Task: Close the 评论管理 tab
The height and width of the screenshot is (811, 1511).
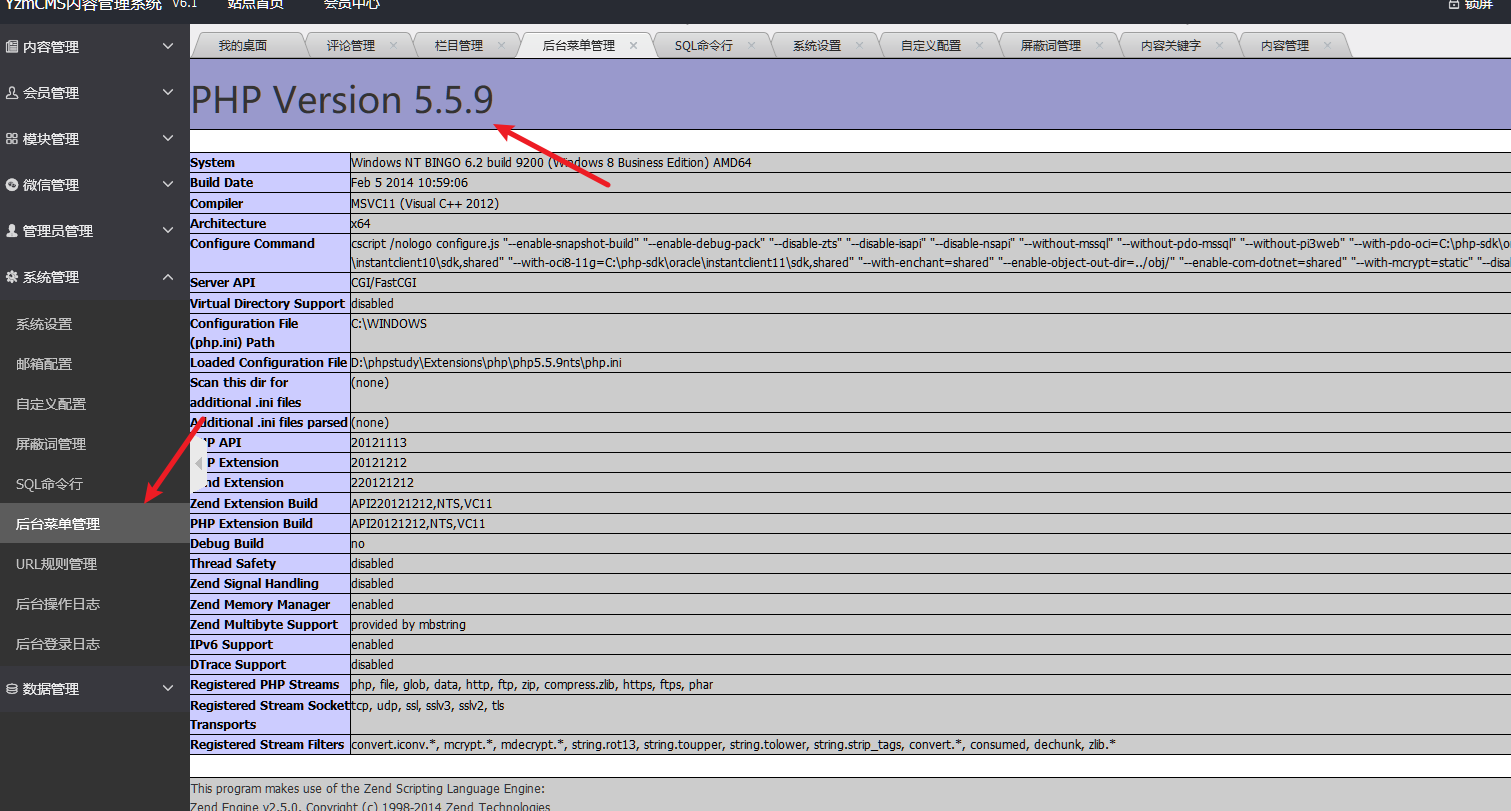Action: (x=394, y=45)
